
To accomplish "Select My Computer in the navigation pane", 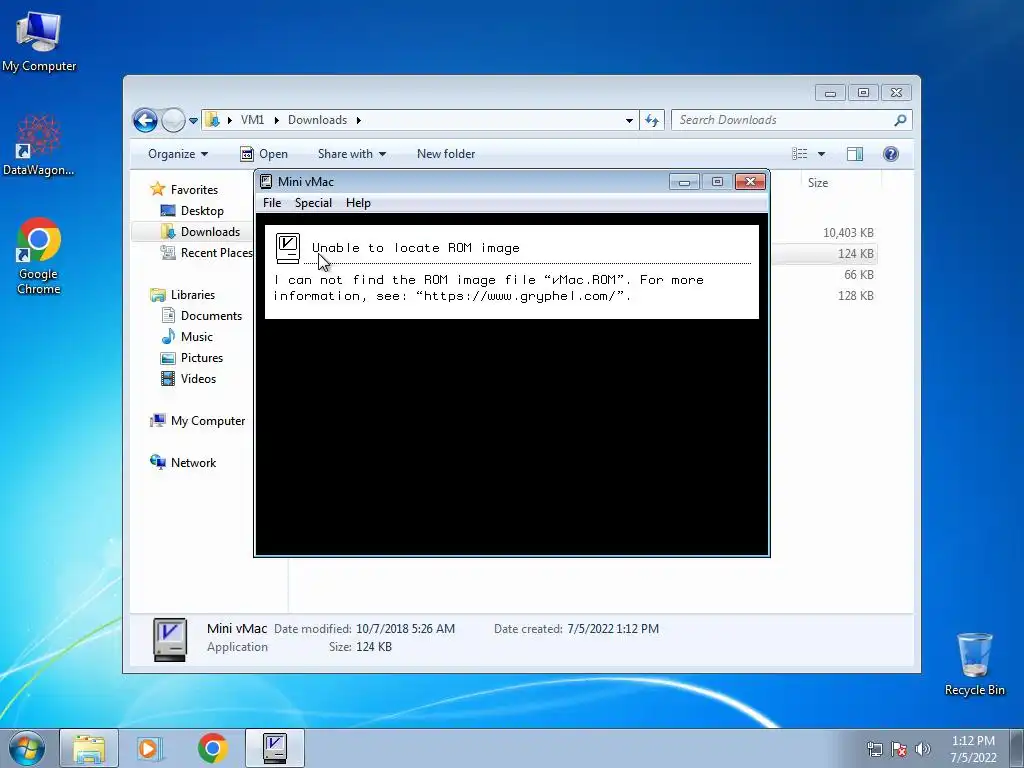I will (208, 421).
